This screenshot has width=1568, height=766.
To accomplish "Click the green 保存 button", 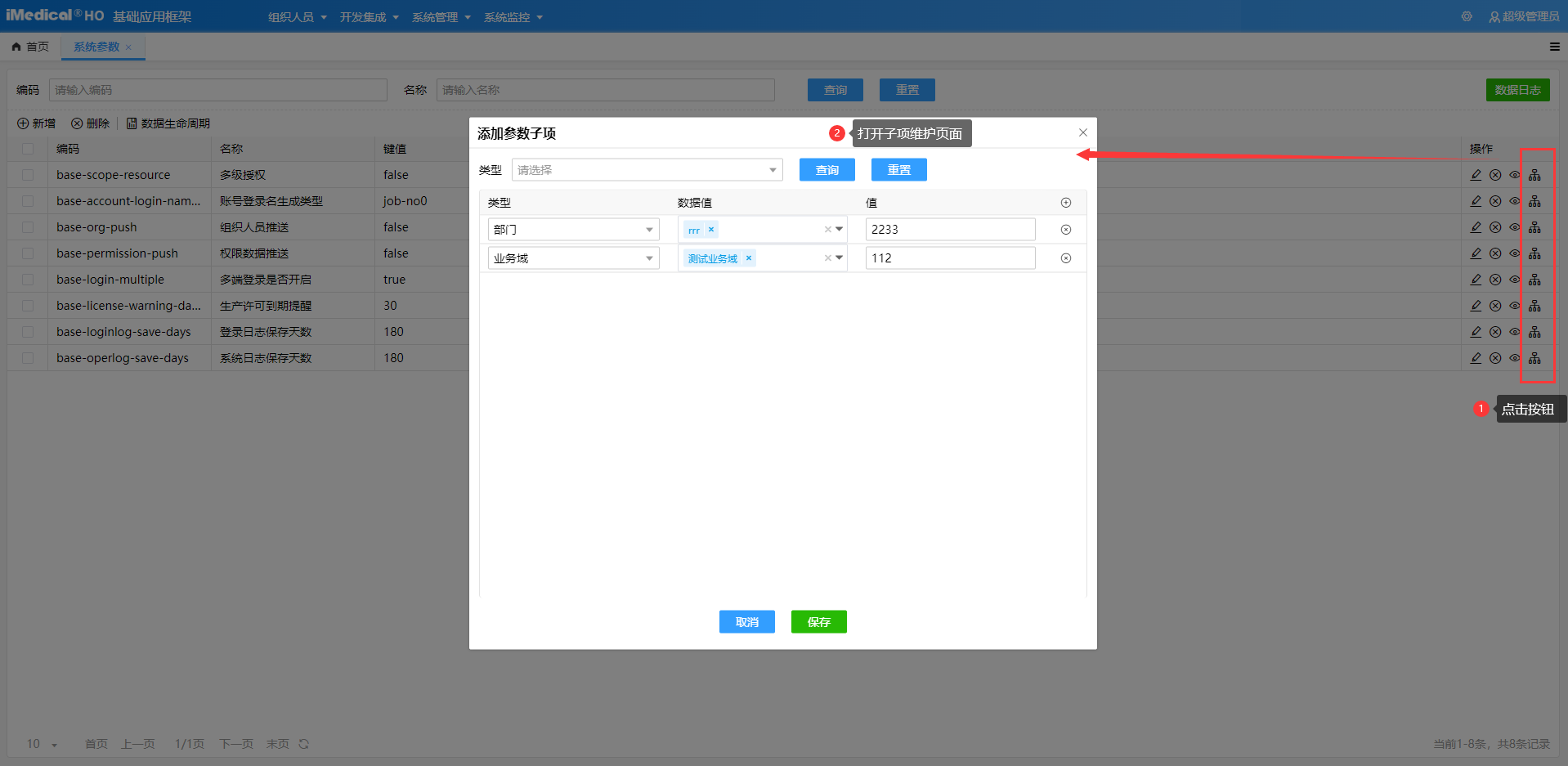I will pos(818,622).
